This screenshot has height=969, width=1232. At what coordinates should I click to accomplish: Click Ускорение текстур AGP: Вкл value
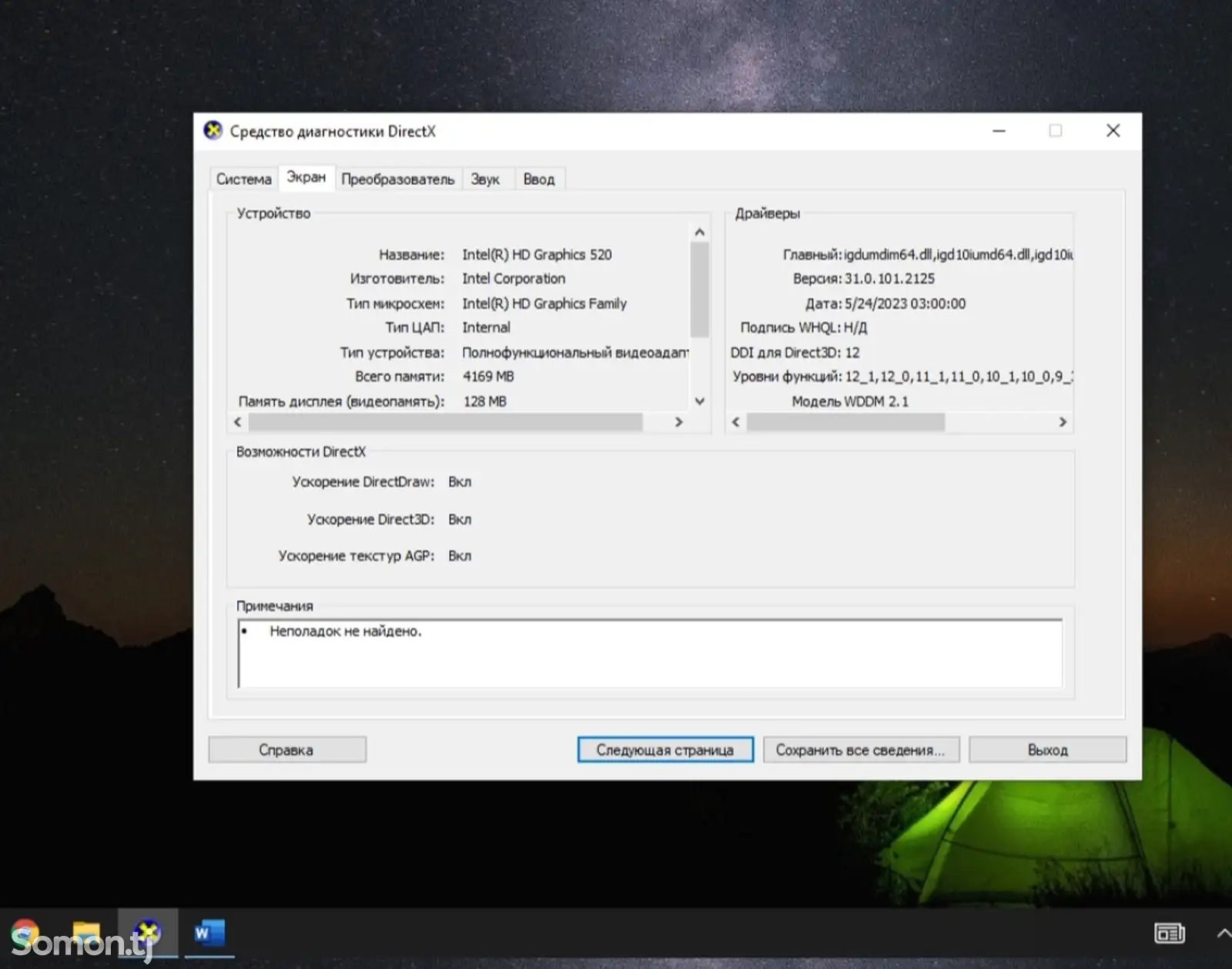tap(460, 555)
